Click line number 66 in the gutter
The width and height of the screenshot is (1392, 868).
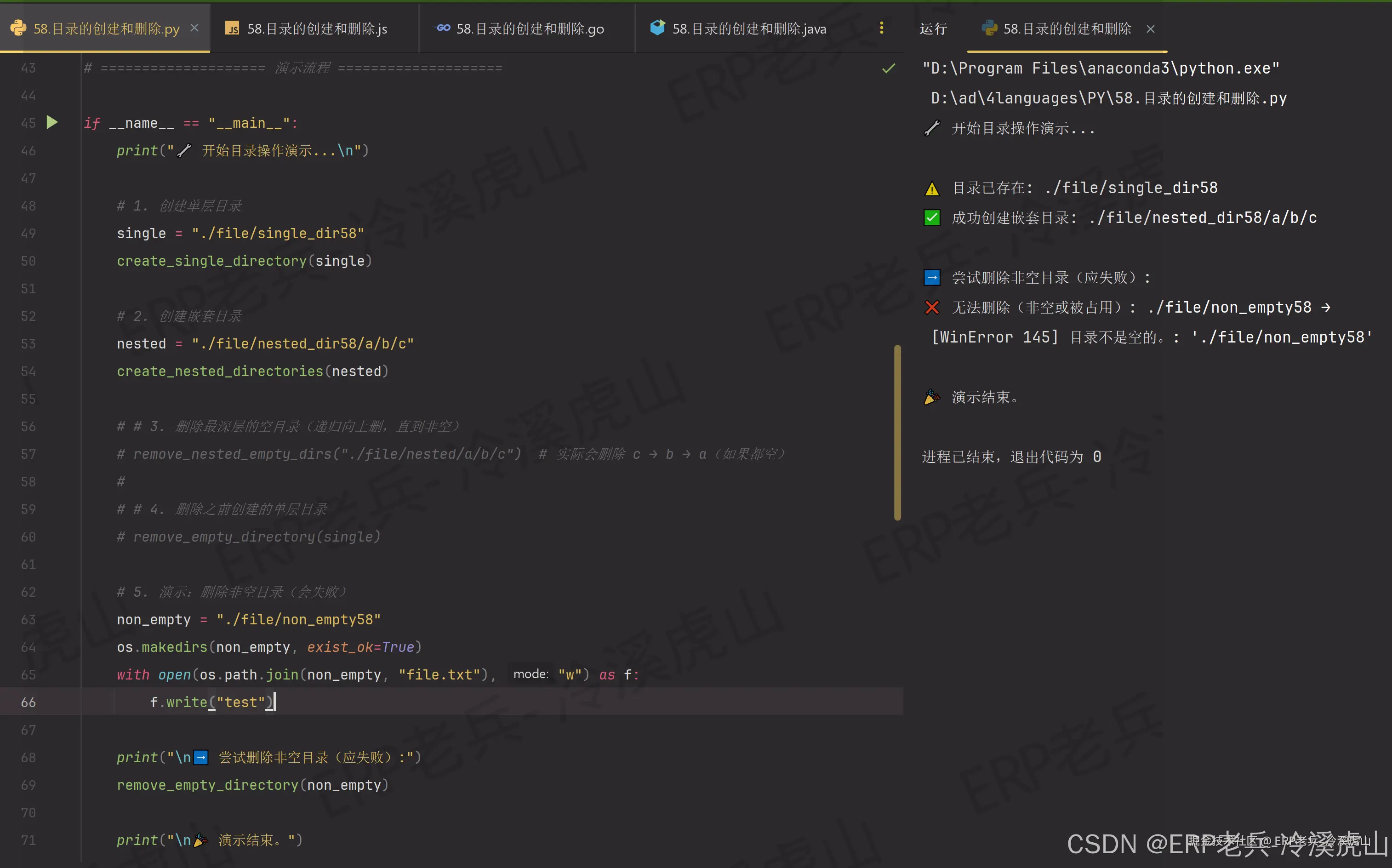(28, 702)
